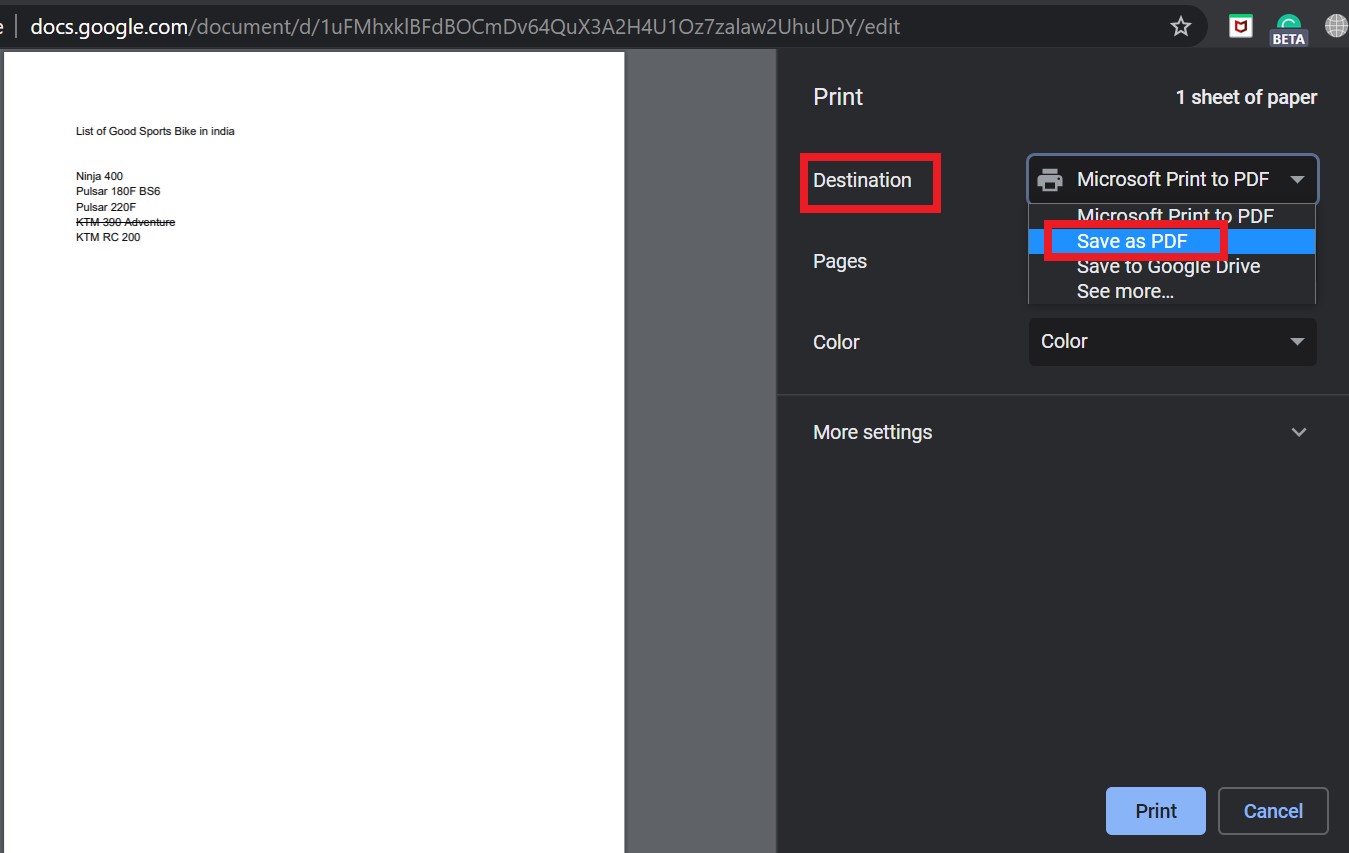This screenshot has width=1349, height=853.
Task: Open the McAfee WebAdvisor extension icon
Action: point(1241,26)
